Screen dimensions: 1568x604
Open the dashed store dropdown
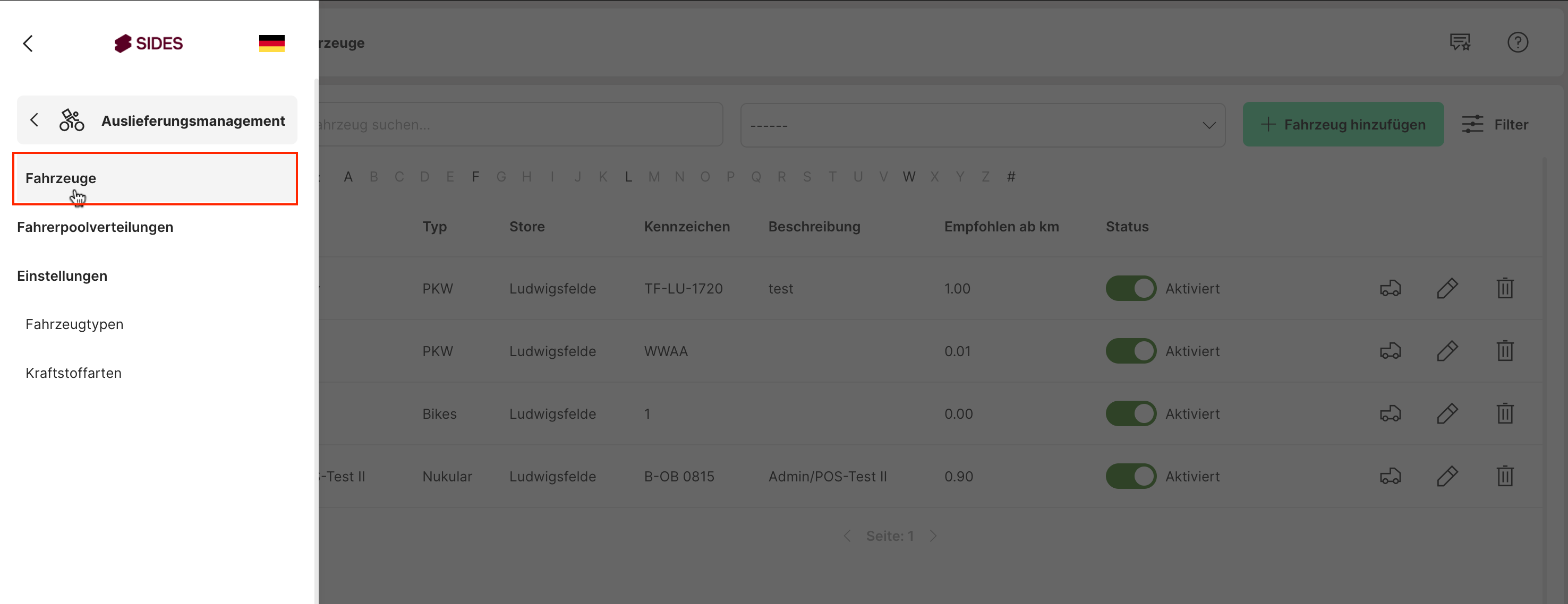[982, 125]
